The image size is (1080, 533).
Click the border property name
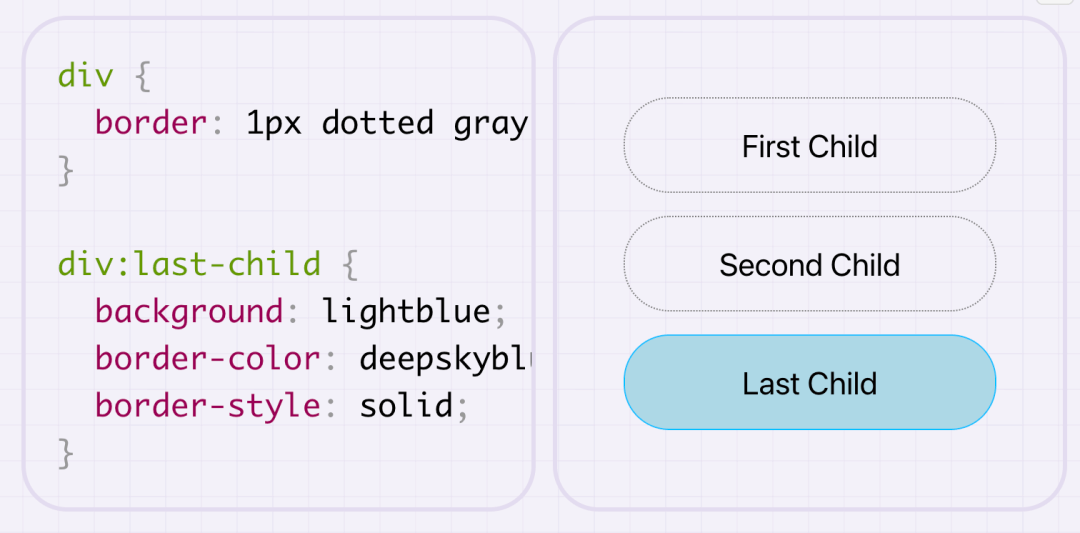[150, 123]
